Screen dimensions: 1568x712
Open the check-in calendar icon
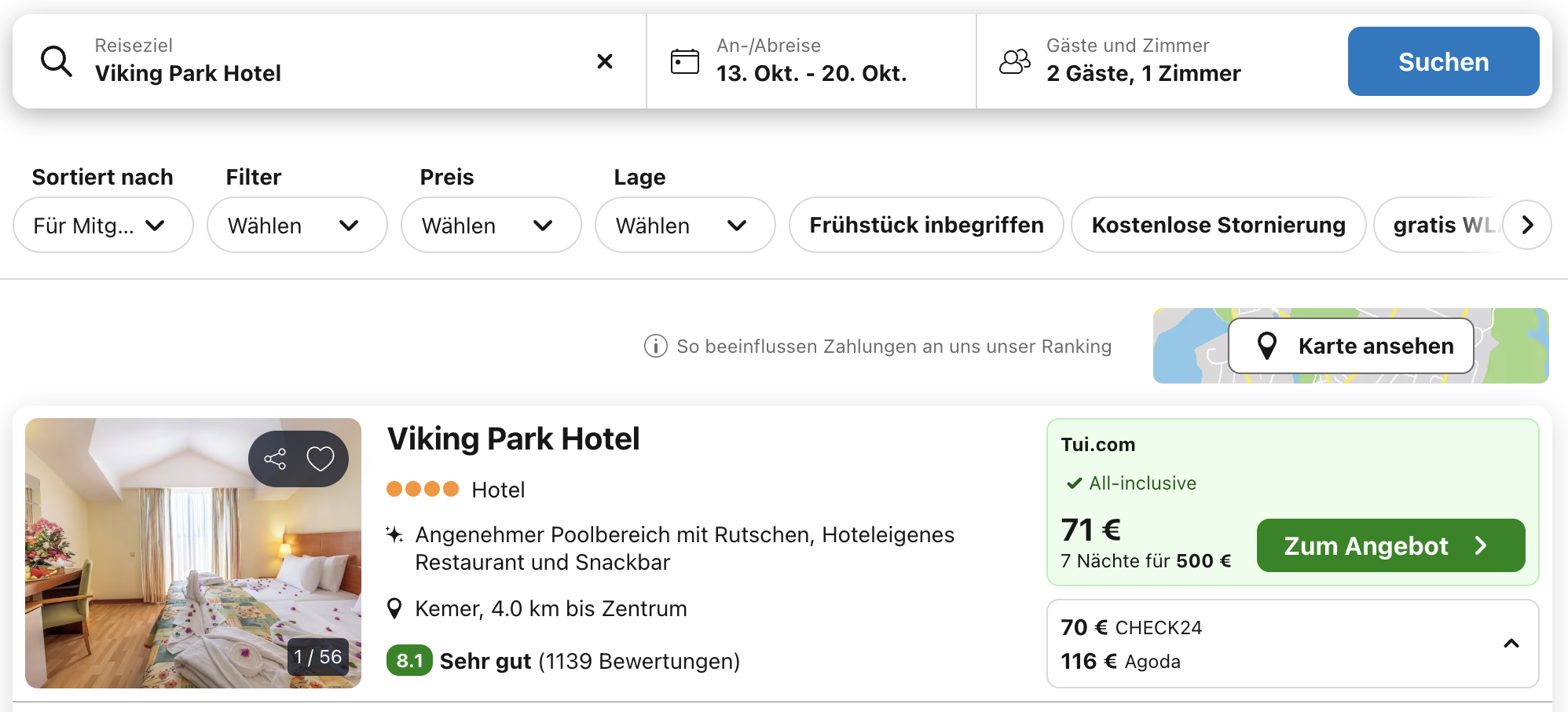(684, 61)
